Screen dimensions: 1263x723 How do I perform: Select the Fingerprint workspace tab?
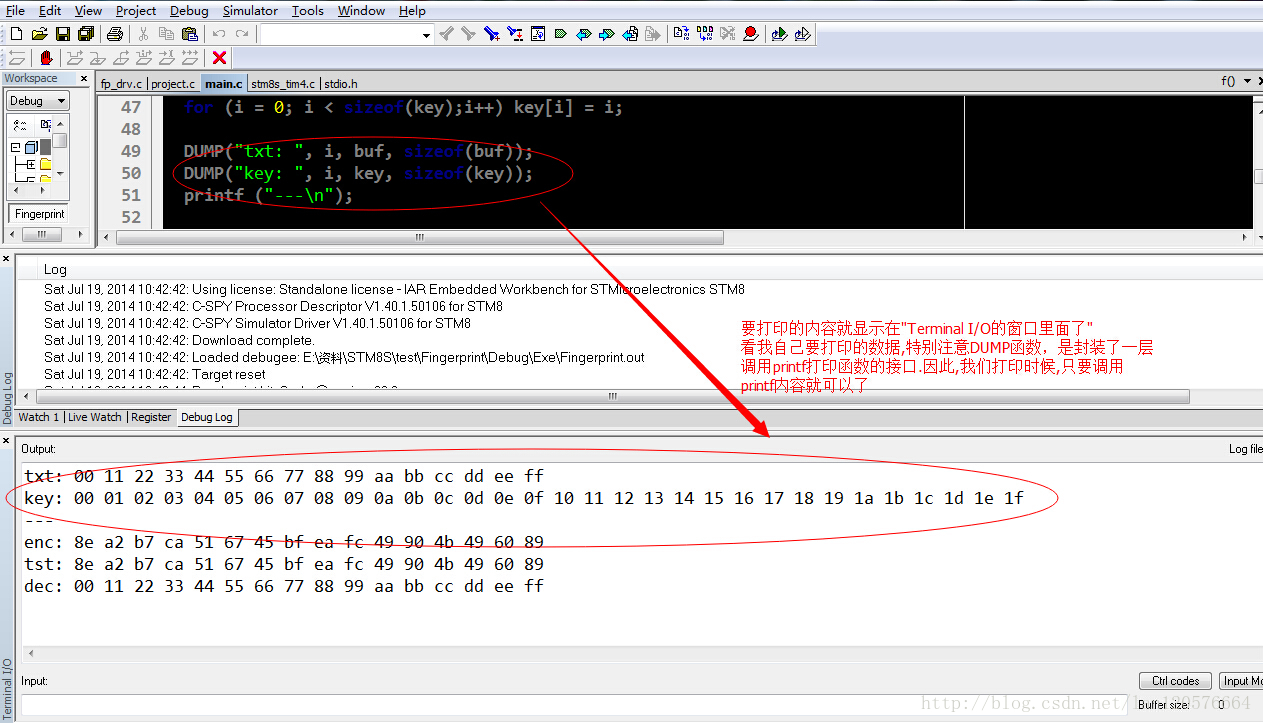click(39, 214)
